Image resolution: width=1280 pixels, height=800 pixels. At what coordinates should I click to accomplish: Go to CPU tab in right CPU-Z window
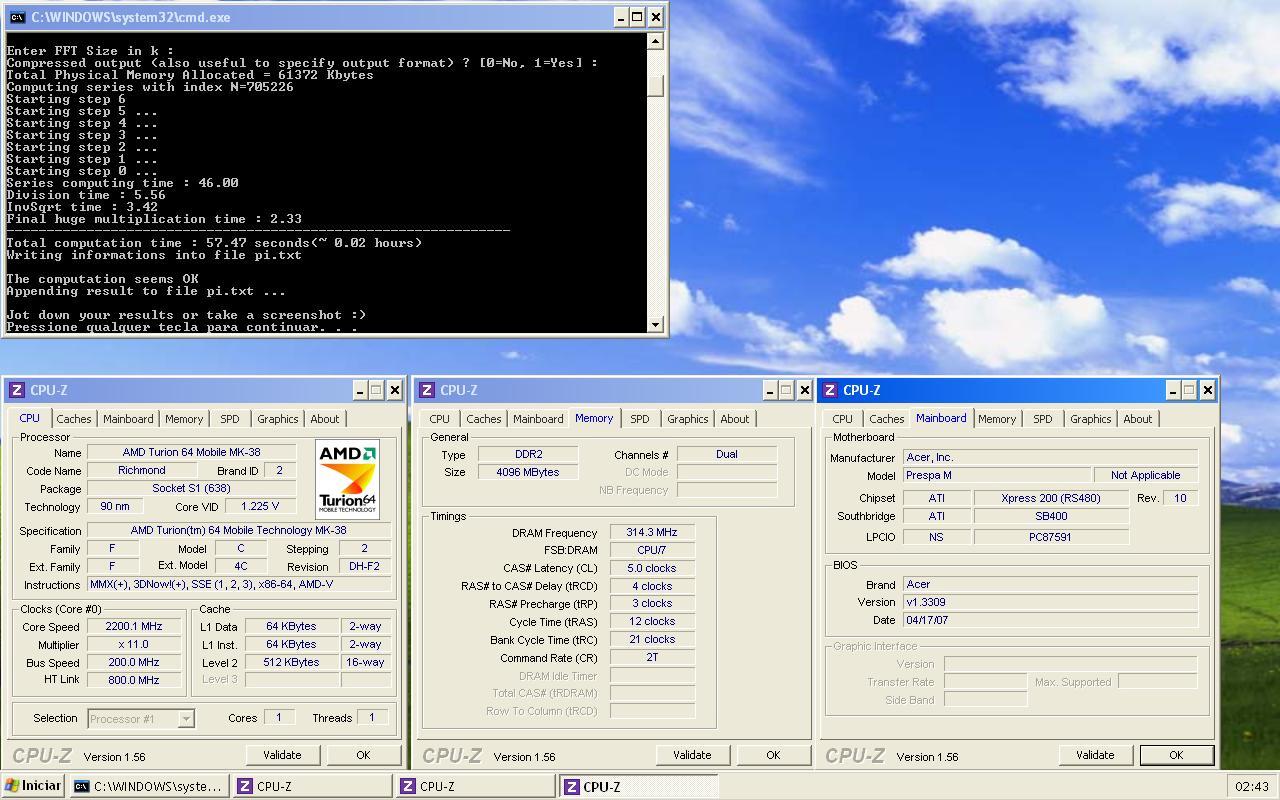(x=843, y=419)
